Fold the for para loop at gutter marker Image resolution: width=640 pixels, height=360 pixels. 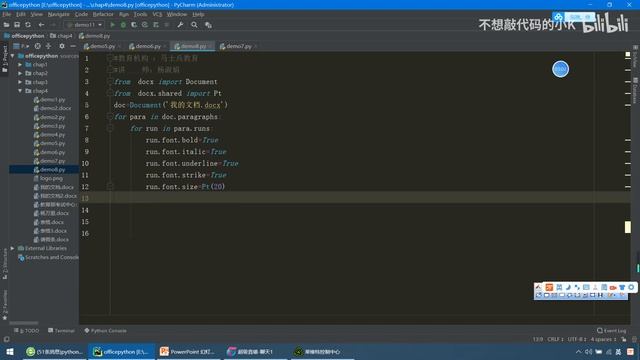(110, 117)
